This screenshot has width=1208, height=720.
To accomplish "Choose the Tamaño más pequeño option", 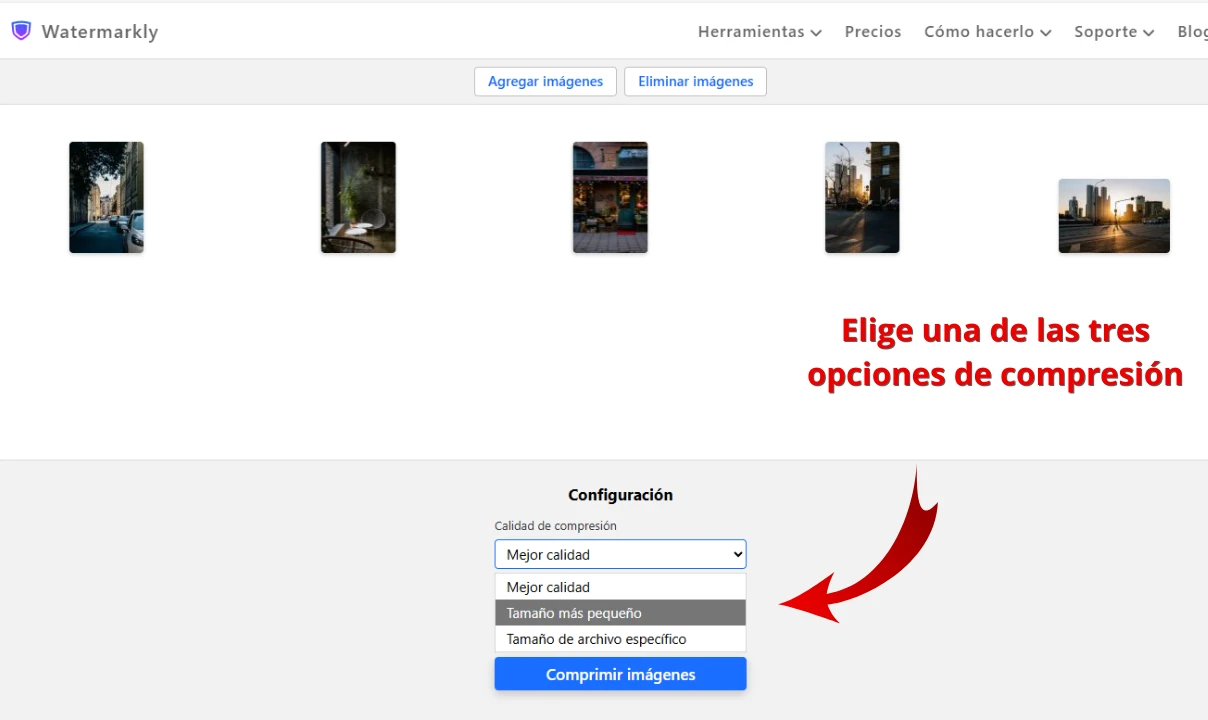I will pos(620,613).
